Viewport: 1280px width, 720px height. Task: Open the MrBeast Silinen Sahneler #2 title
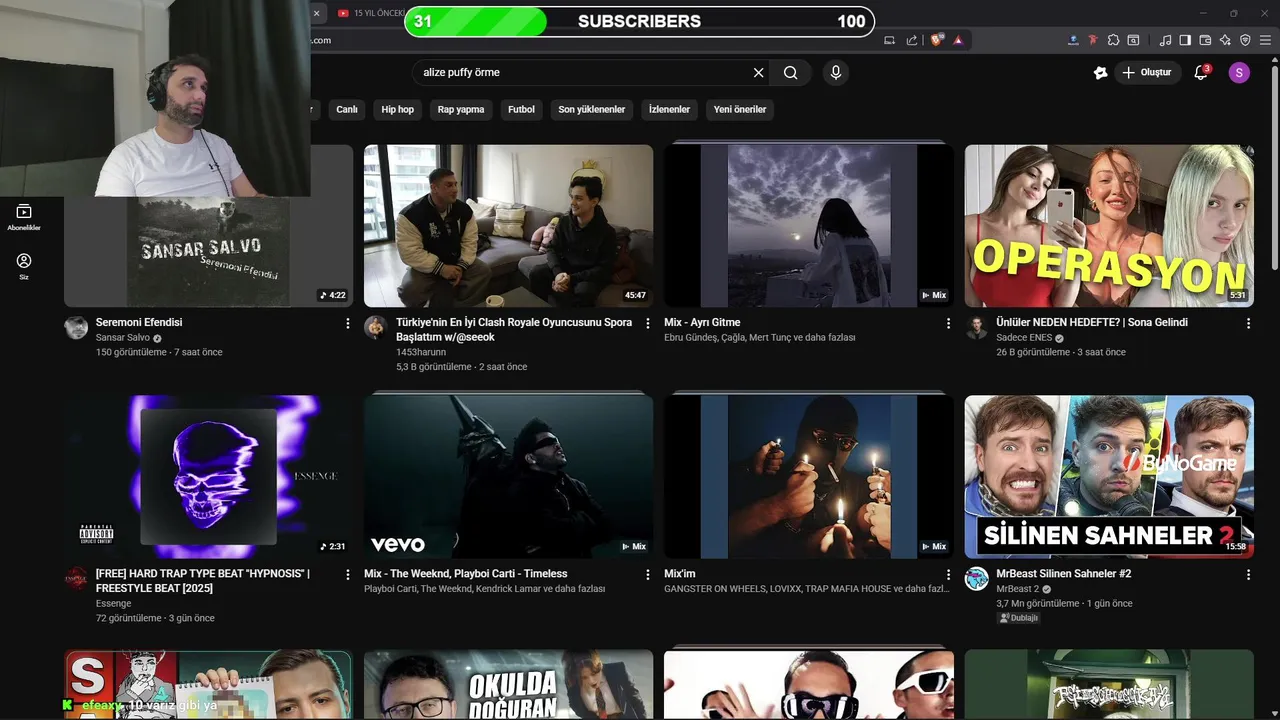point(1064,574)
